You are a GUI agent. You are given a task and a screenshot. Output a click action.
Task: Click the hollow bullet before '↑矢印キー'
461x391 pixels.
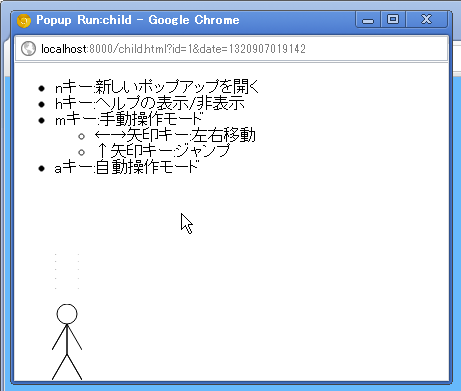81,152
